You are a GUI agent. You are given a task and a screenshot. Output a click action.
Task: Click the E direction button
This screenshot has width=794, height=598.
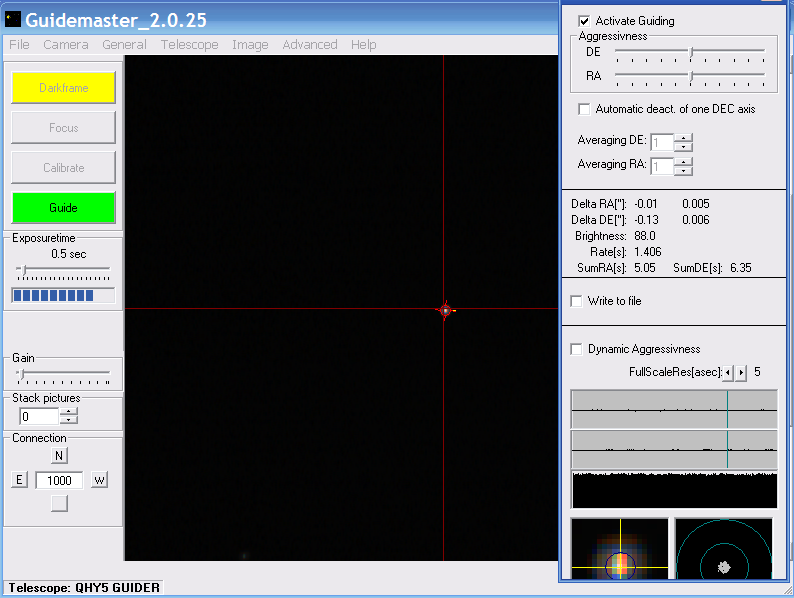pyautogui.click(x=19, y=480)
